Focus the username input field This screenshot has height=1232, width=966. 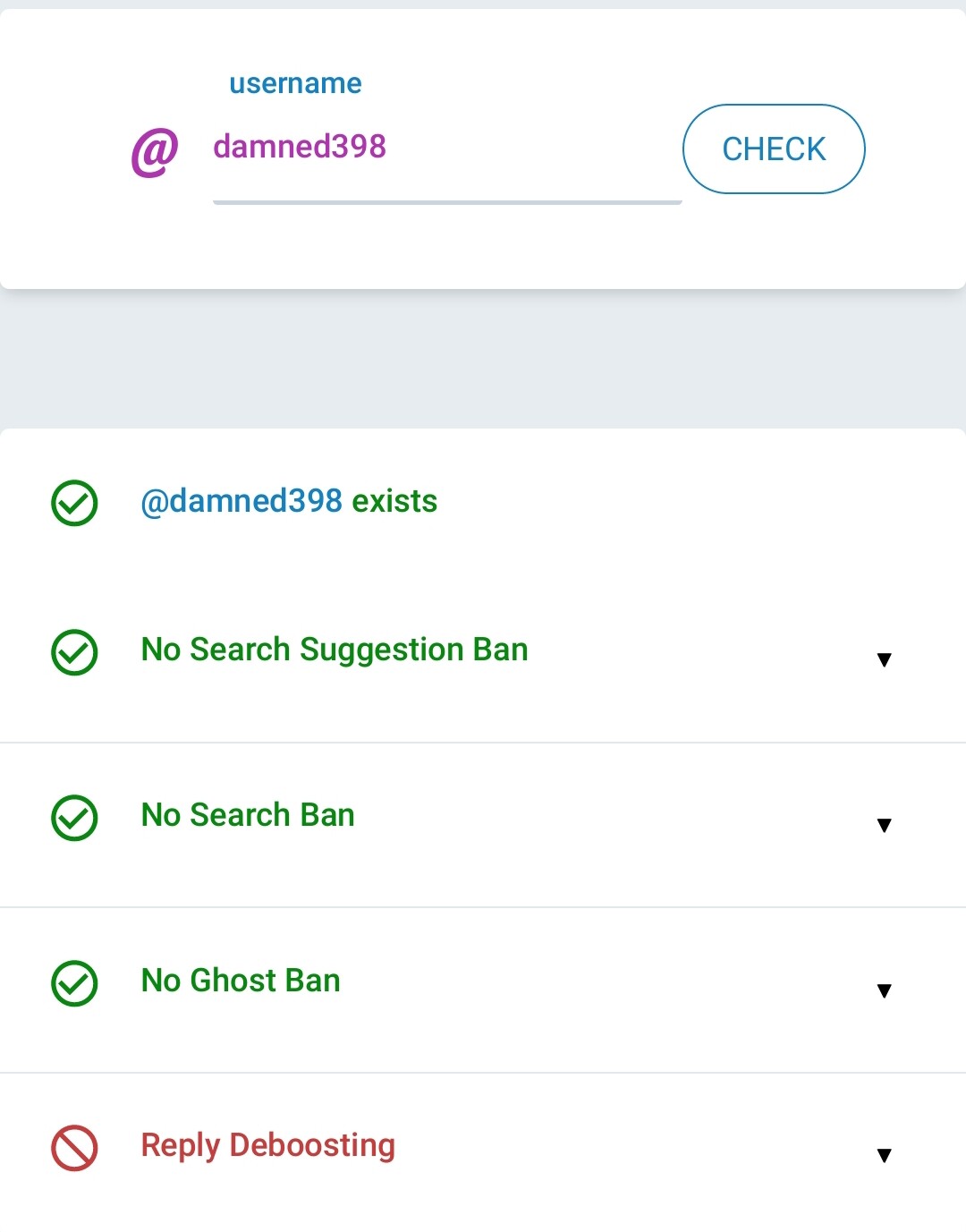tap(447, 147)
